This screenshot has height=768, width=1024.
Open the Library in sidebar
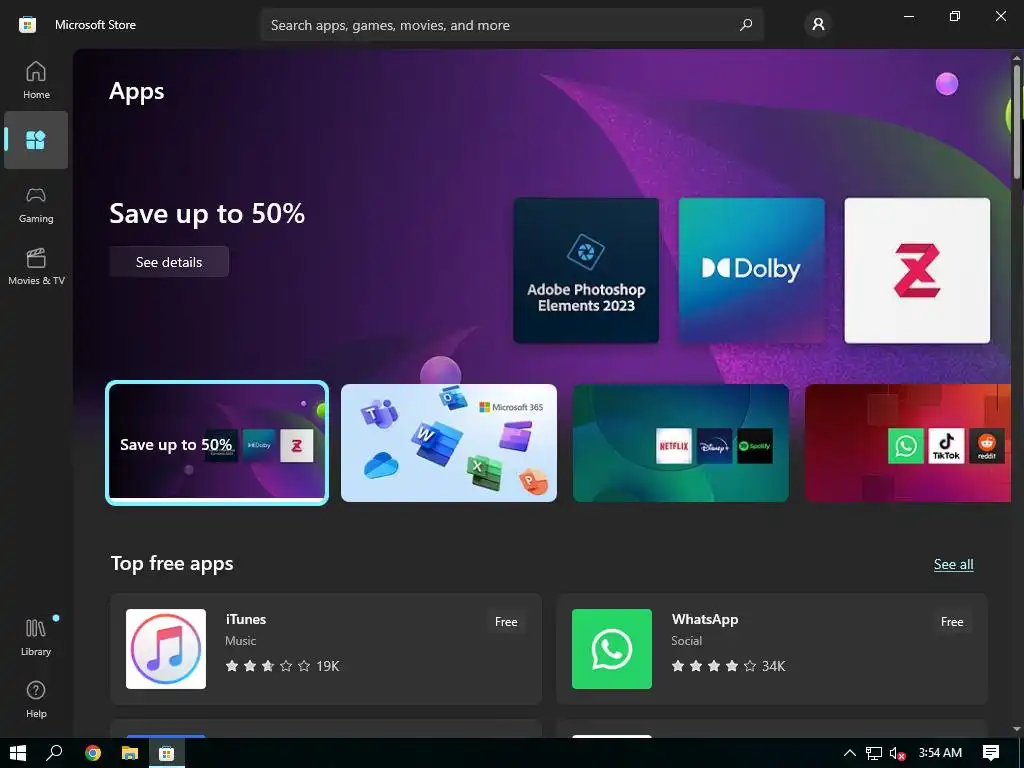click(36, 637)
